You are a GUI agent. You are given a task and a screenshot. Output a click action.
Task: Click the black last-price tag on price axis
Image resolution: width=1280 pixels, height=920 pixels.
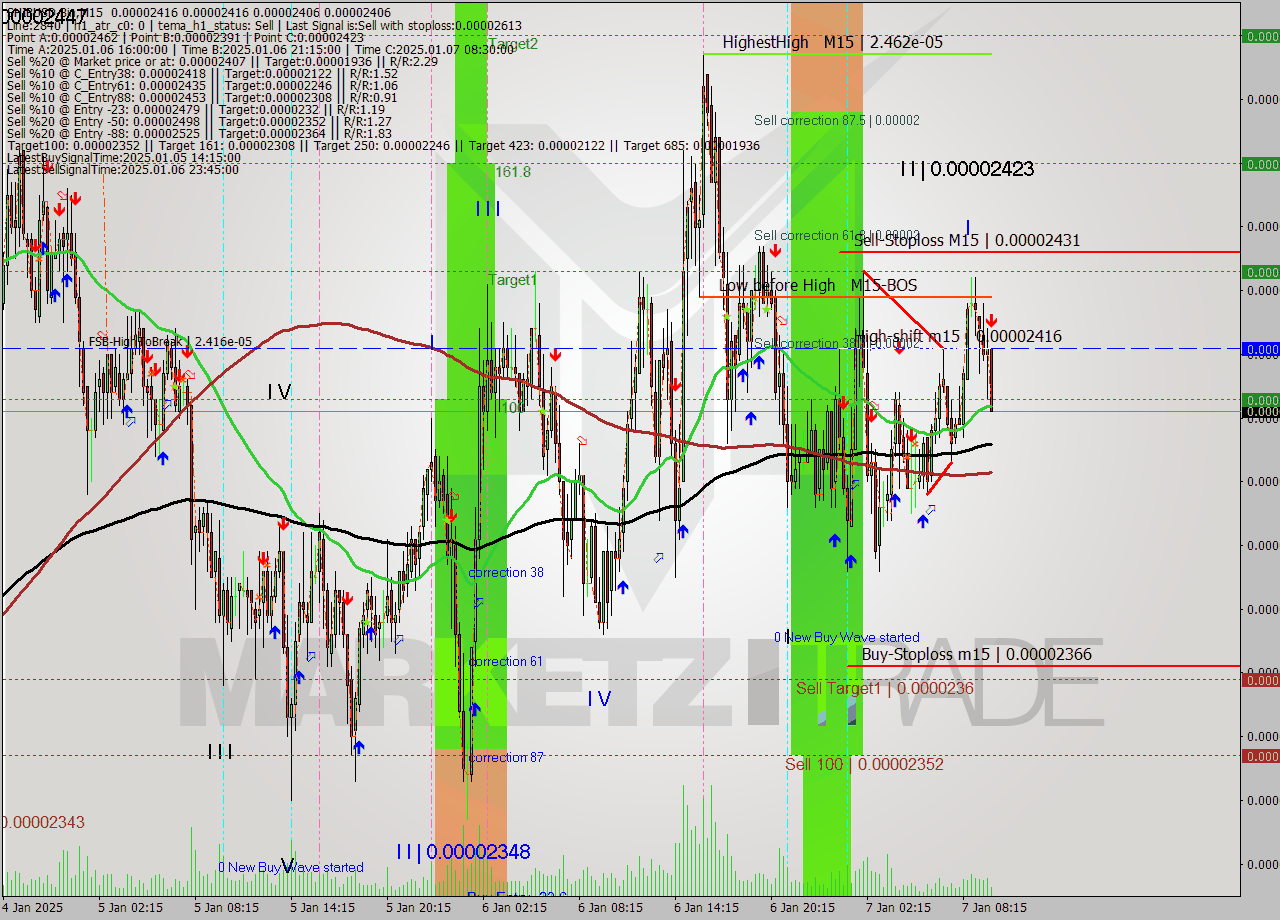click(1260, 411)
